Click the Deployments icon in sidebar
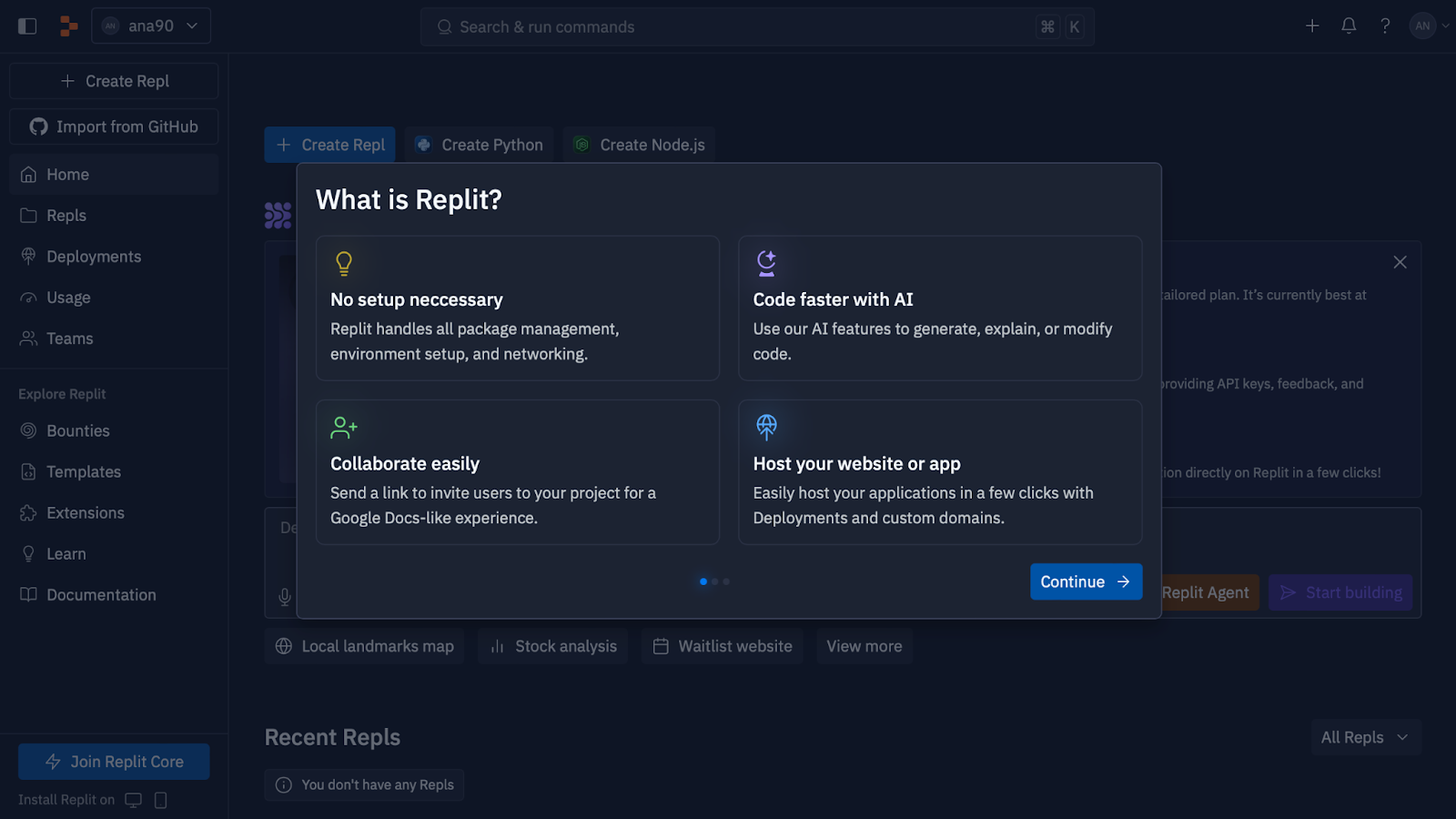1456x819 pixels. (29, 257)
